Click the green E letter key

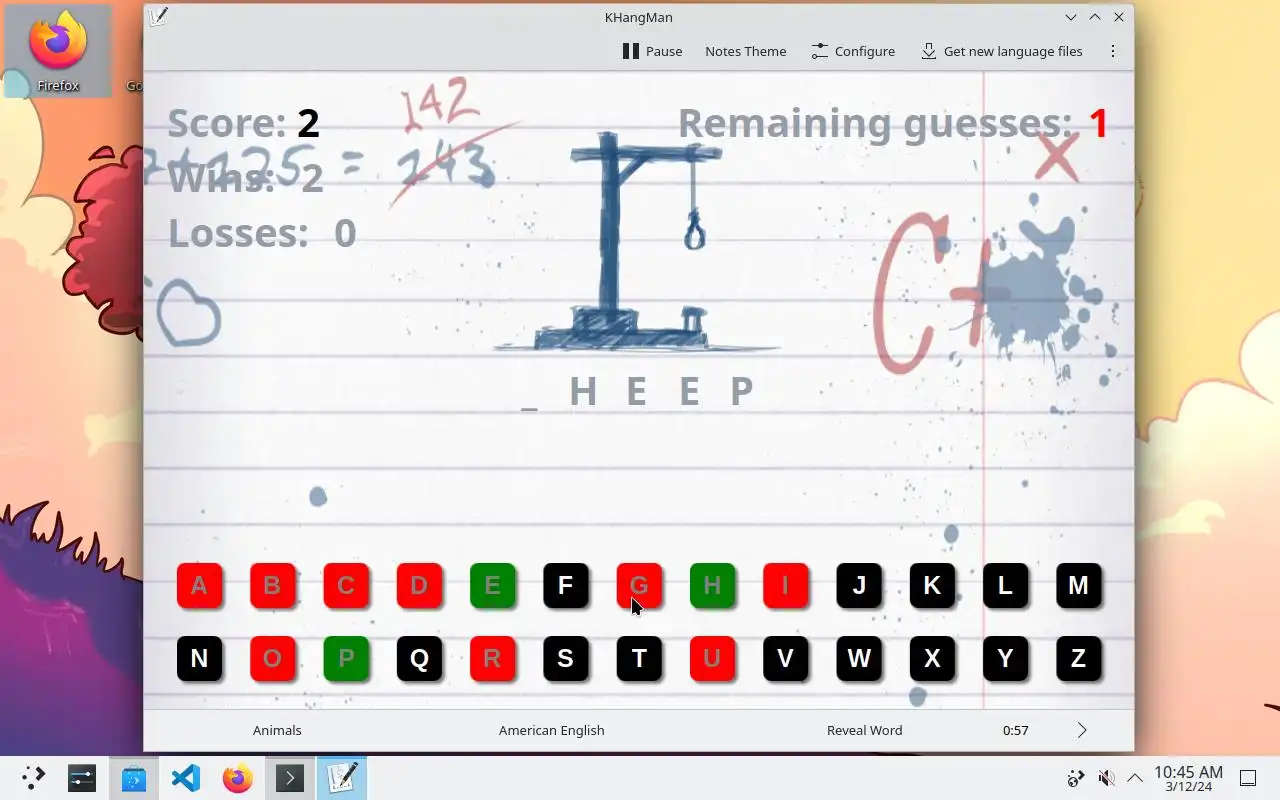tap(492, 585)
